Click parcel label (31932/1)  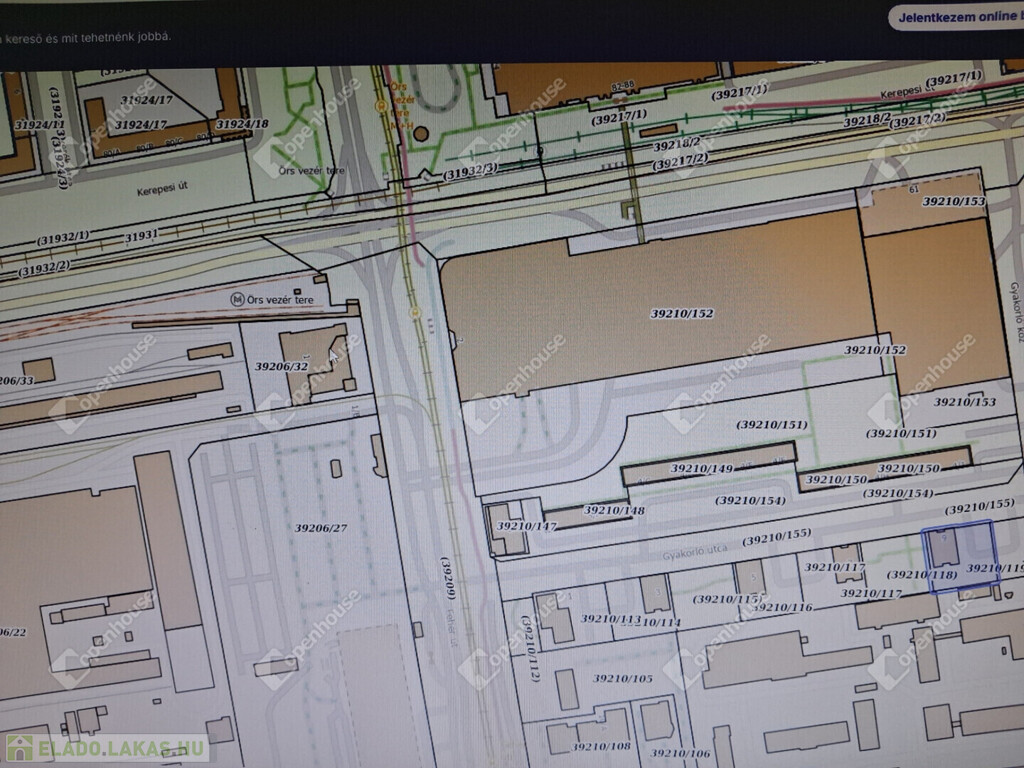(63, 238)
